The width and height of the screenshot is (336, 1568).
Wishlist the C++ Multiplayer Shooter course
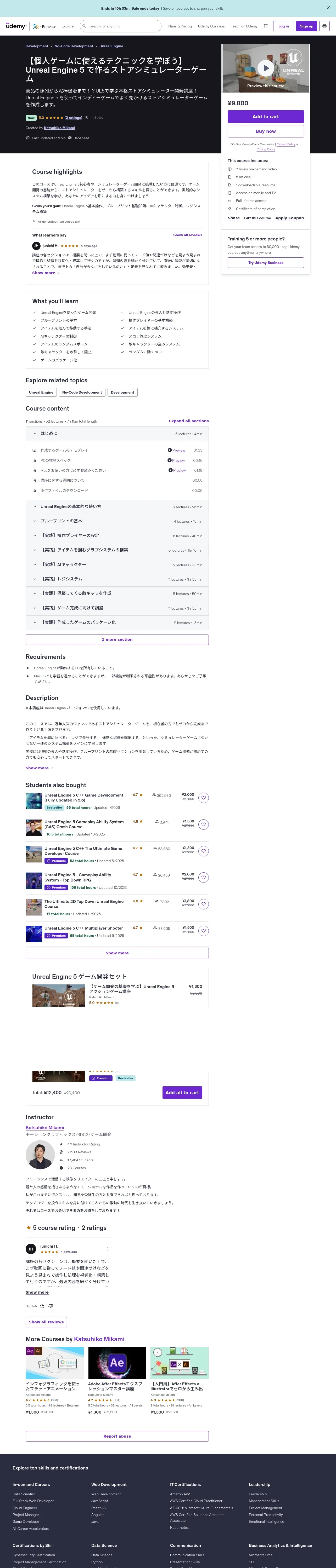pos(204,931)
